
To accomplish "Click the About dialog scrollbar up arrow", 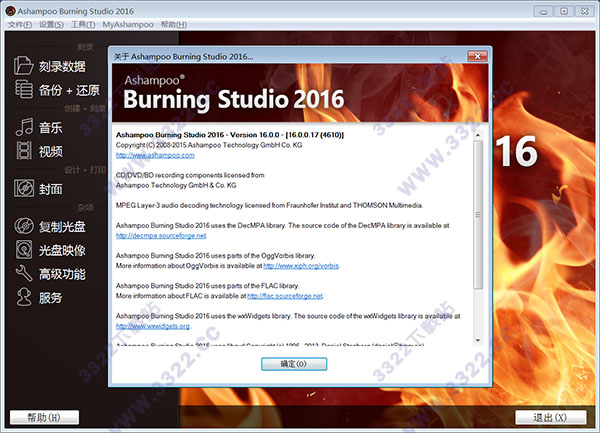I will pos(478,135).
